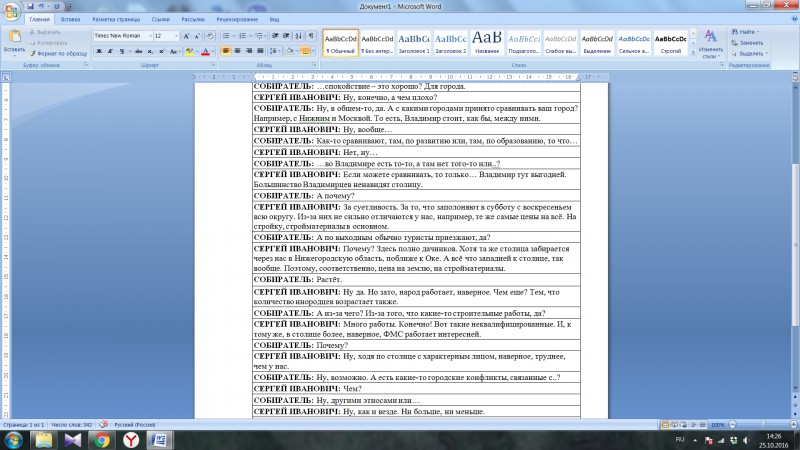Click the Найти button

pyautogui.click(x=745, y=32)
